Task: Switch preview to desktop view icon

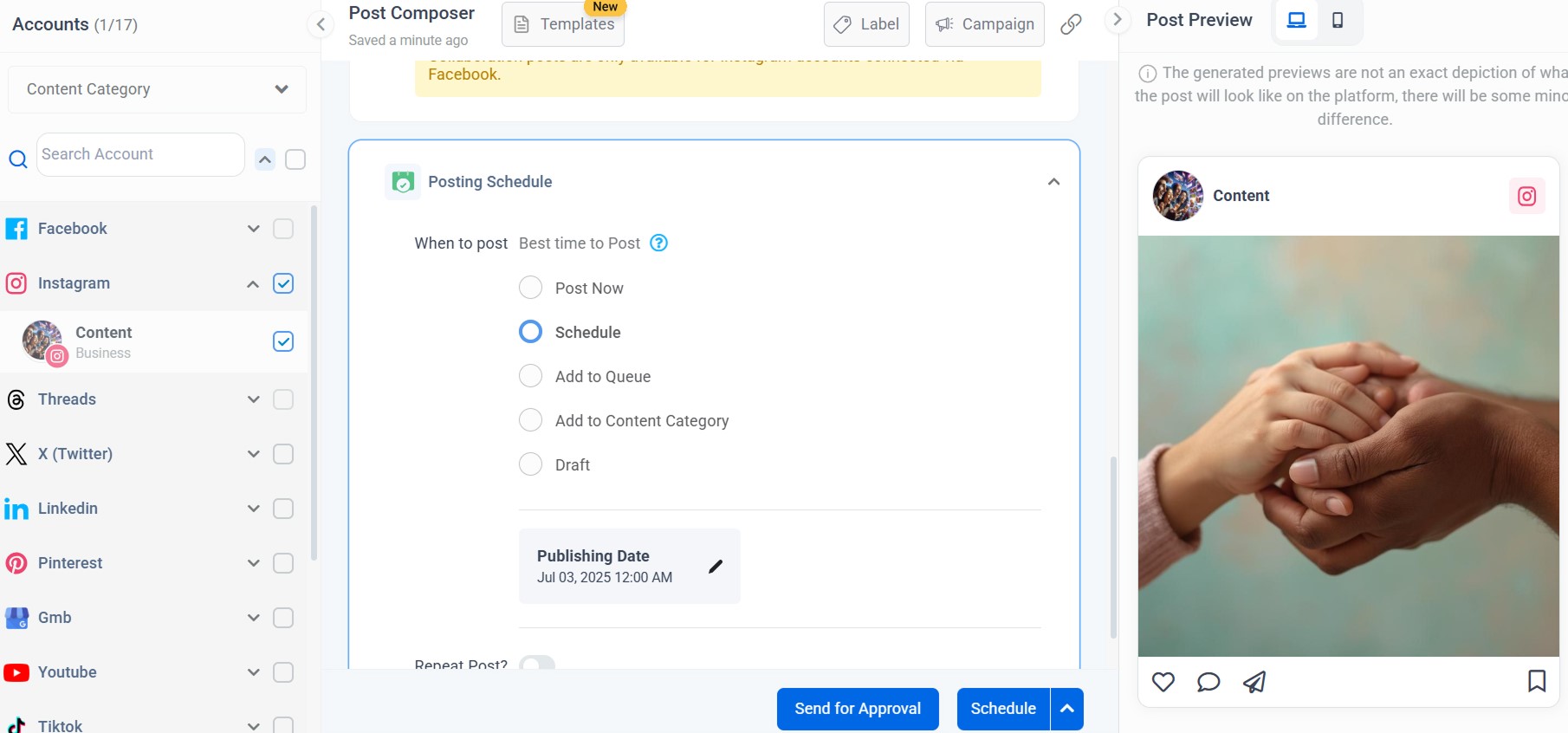Action: point(1296,20)
